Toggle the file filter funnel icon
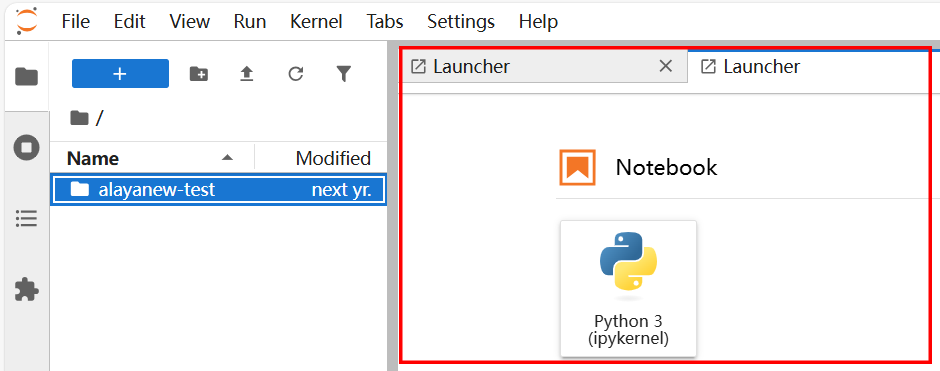The image size is (940, 371). 343,74
